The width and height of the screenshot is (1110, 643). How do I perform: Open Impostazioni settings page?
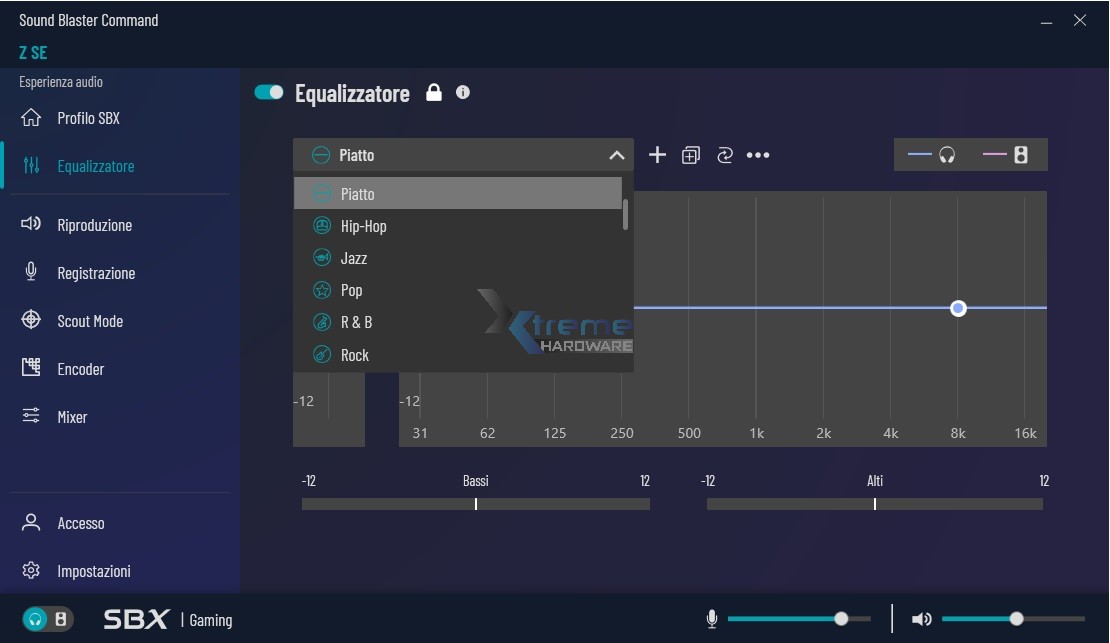[x=94, y=571]
